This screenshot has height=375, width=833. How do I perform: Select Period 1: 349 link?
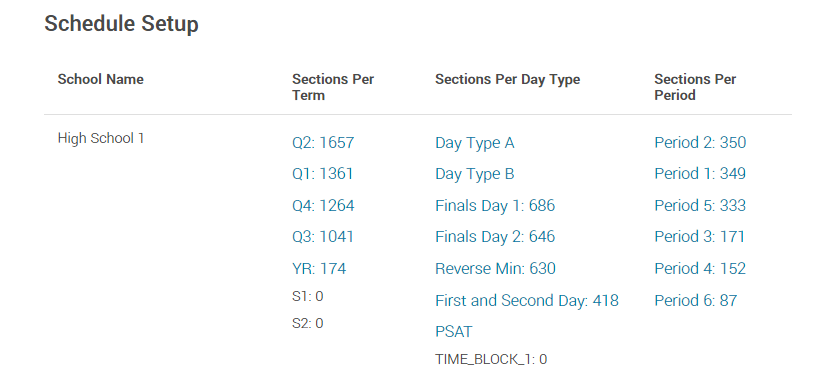click(x=700, y=174)
